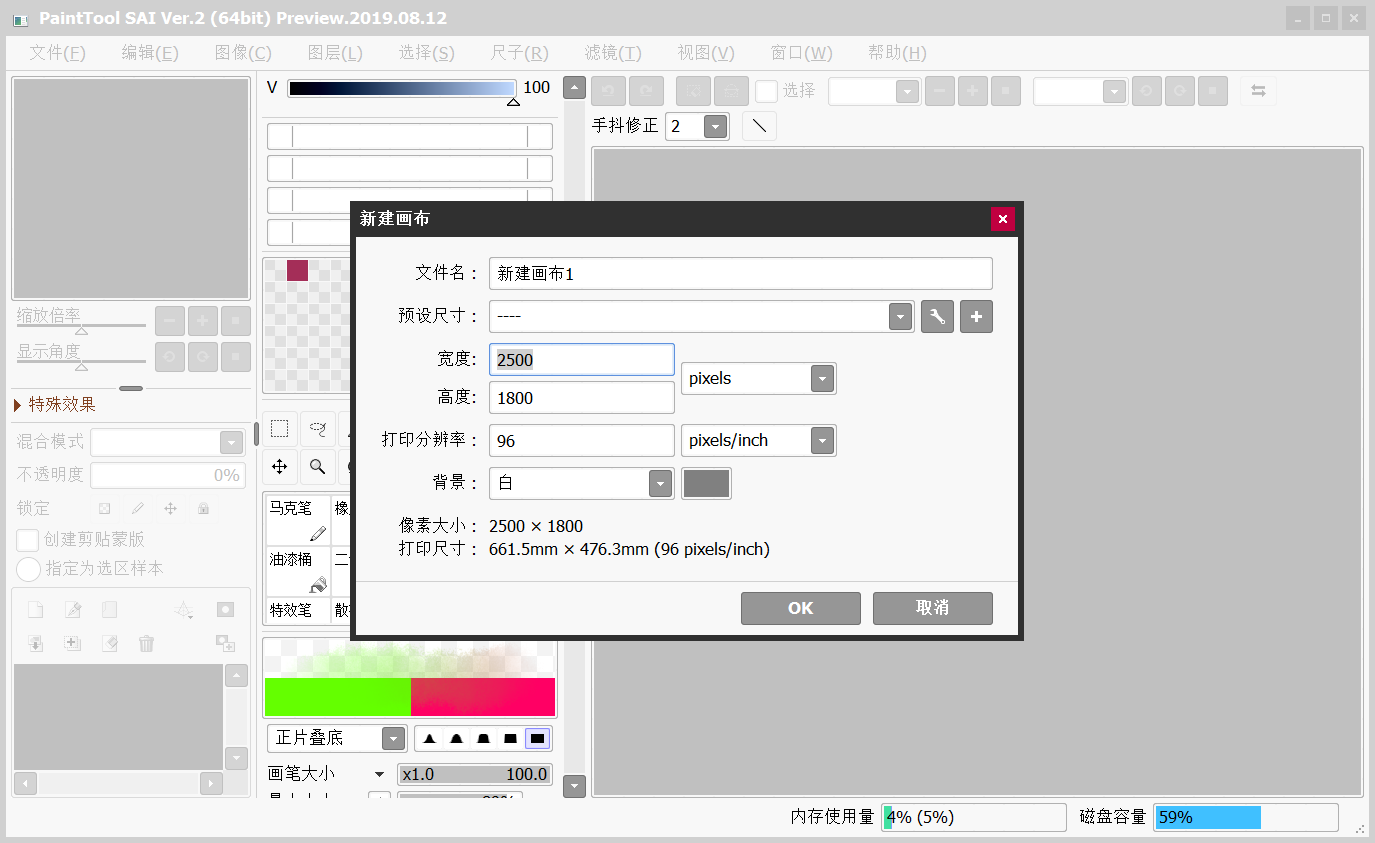The image size is (1375, 843).
Task: Open the 混合模式 layer blend dropdown
Action: (x=231, y=443)
